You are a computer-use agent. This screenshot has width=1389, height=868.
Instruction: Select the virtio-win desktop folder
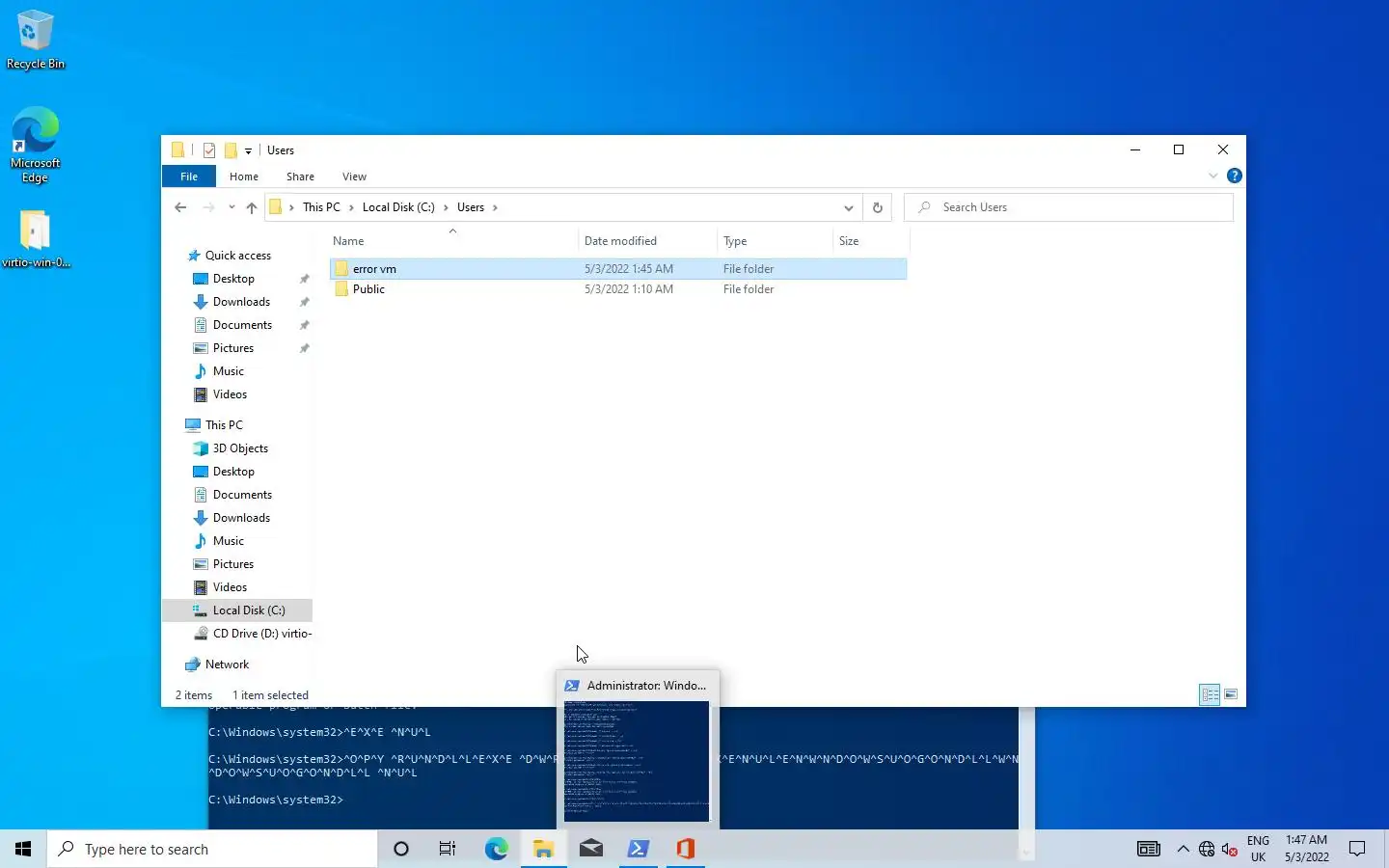(35, 239)
